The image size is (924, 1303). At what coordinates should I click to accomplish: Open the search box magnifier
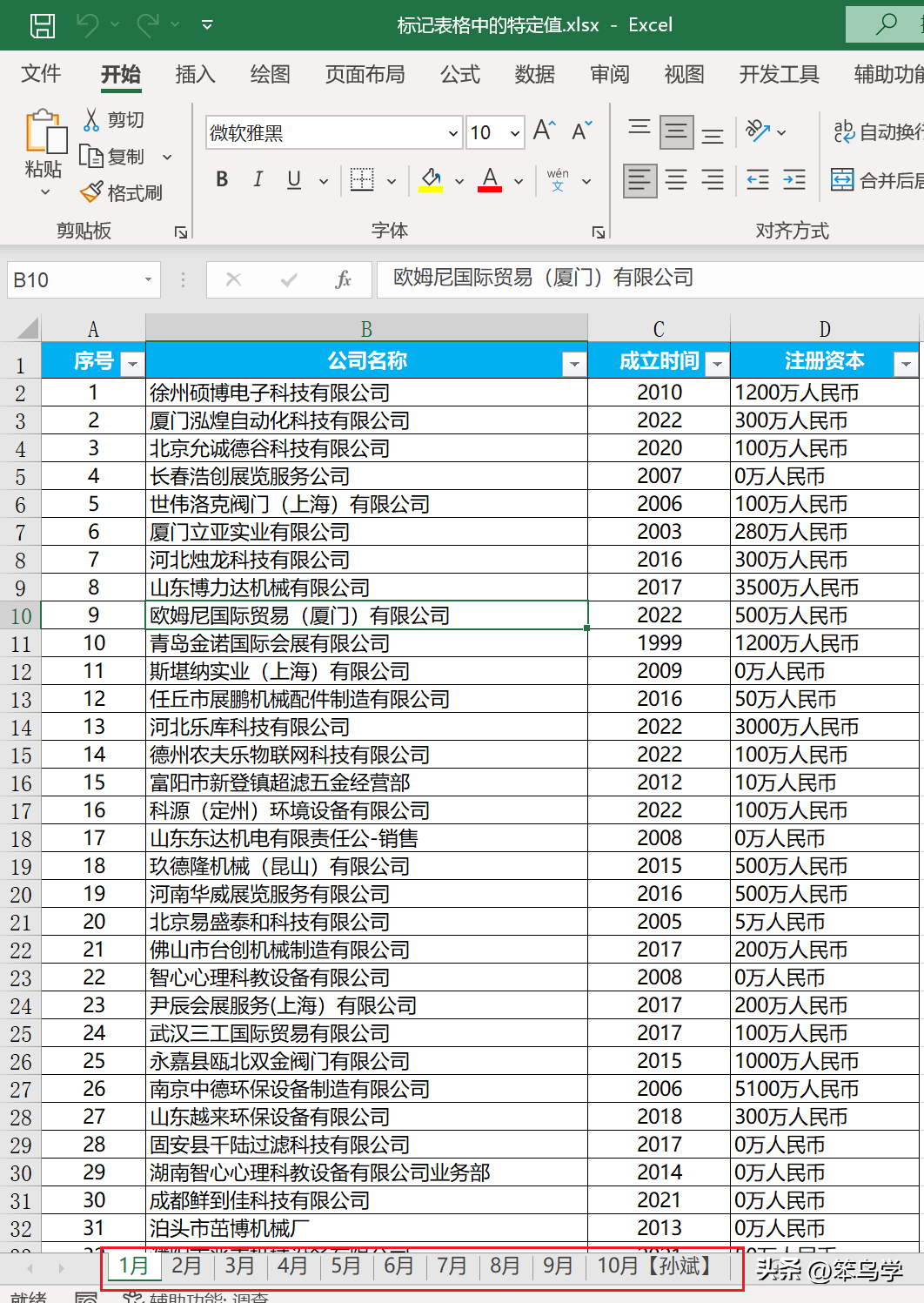[x=887, y=24]
